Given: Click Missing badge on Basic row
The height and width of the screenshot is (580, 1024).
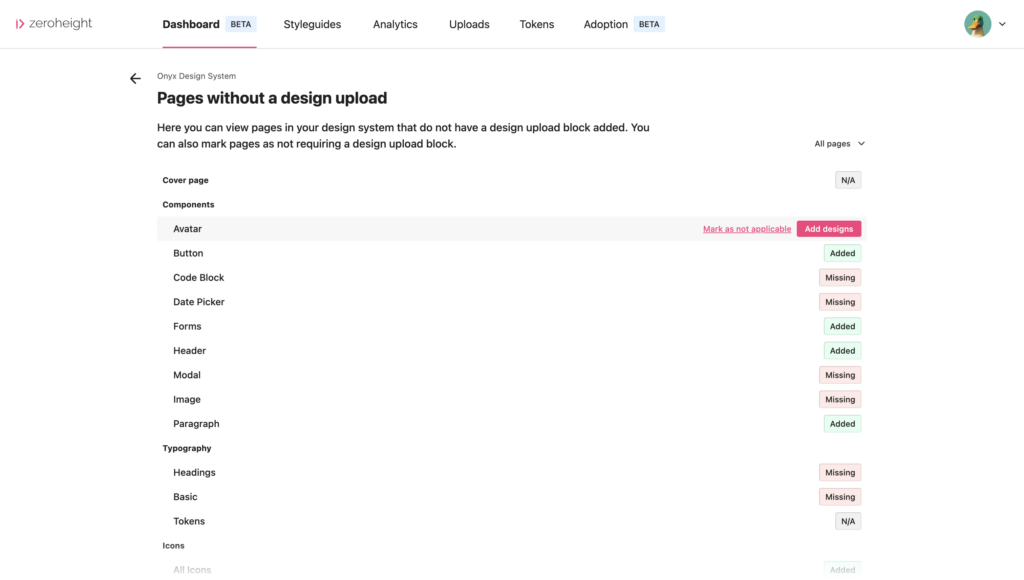Looking at the screenshot, I should point(840,497).
